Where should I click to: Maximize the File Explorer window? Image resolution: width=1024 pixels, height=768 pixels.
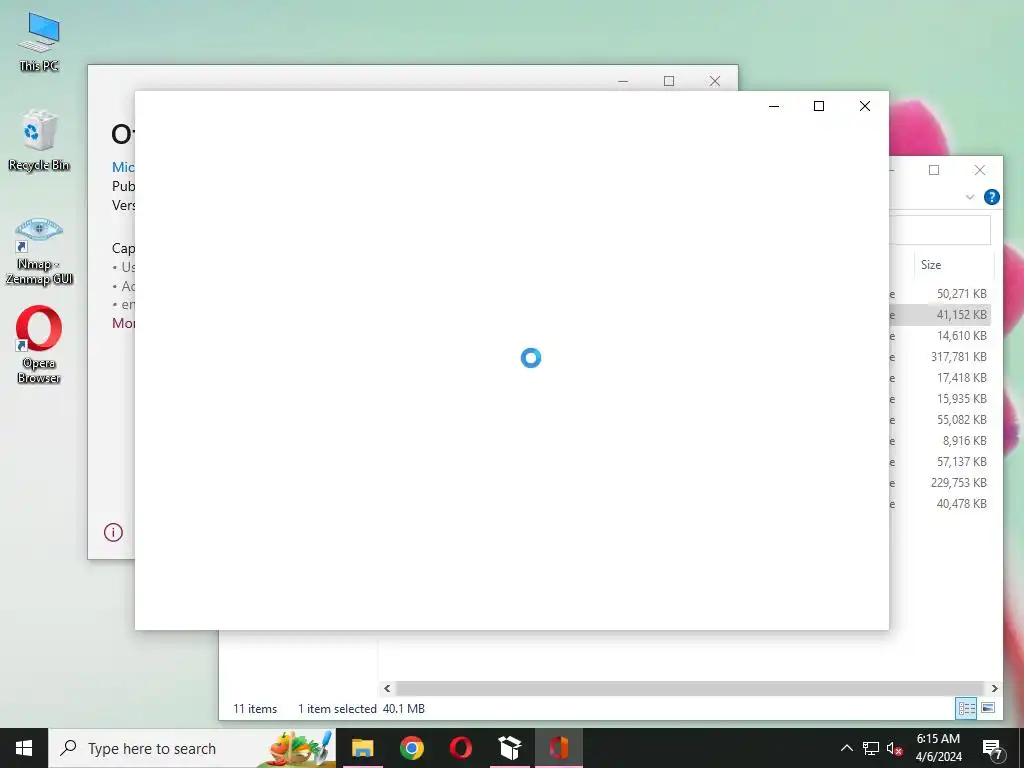pos(934,170)
